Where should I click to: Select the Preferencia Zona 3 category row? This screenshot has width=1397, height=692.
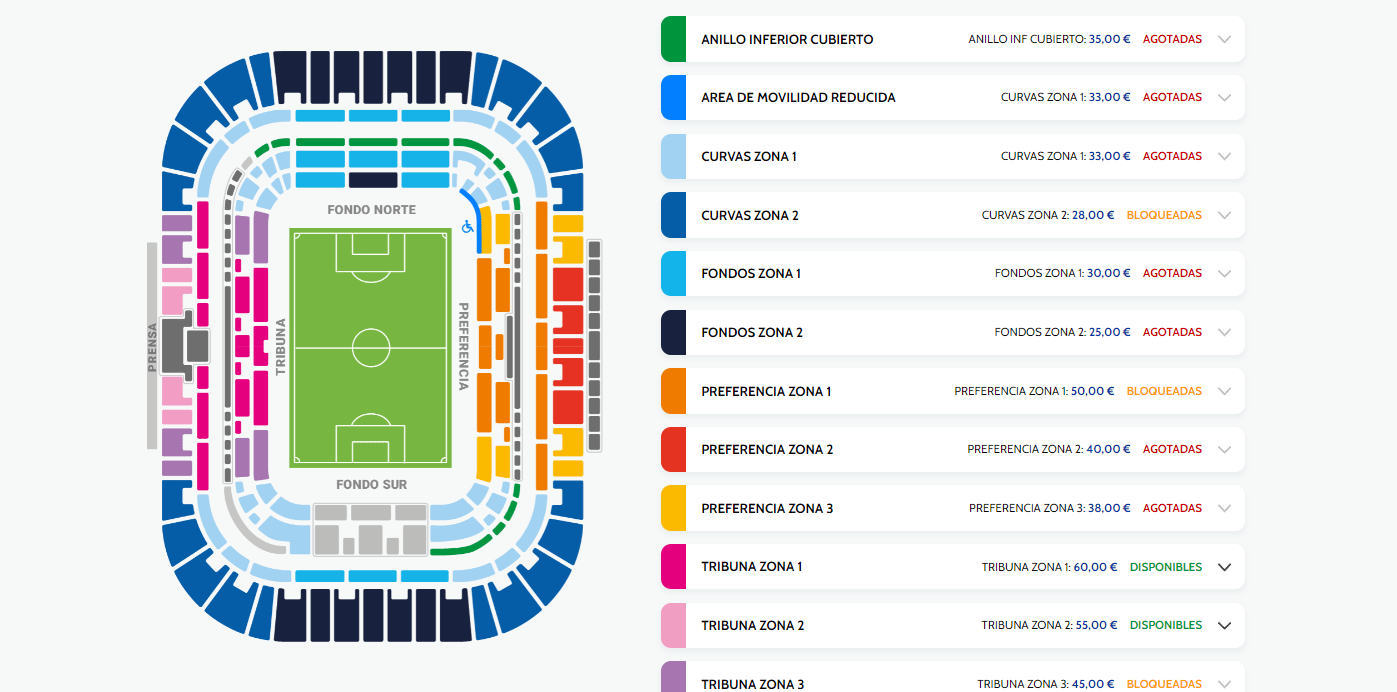[x=953, y=508]
